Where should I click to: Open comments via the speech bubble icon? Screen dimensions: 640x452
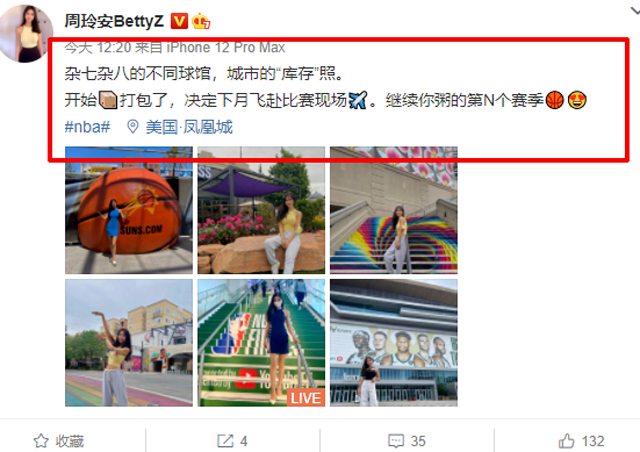396,441
